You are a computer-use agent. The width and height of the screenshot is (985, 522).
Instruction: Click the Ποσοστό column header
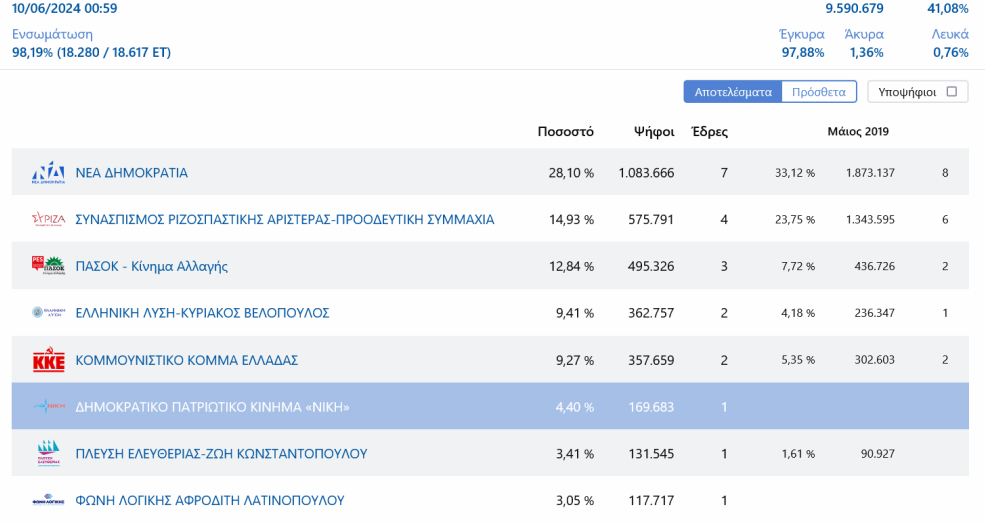coord(565,132)
